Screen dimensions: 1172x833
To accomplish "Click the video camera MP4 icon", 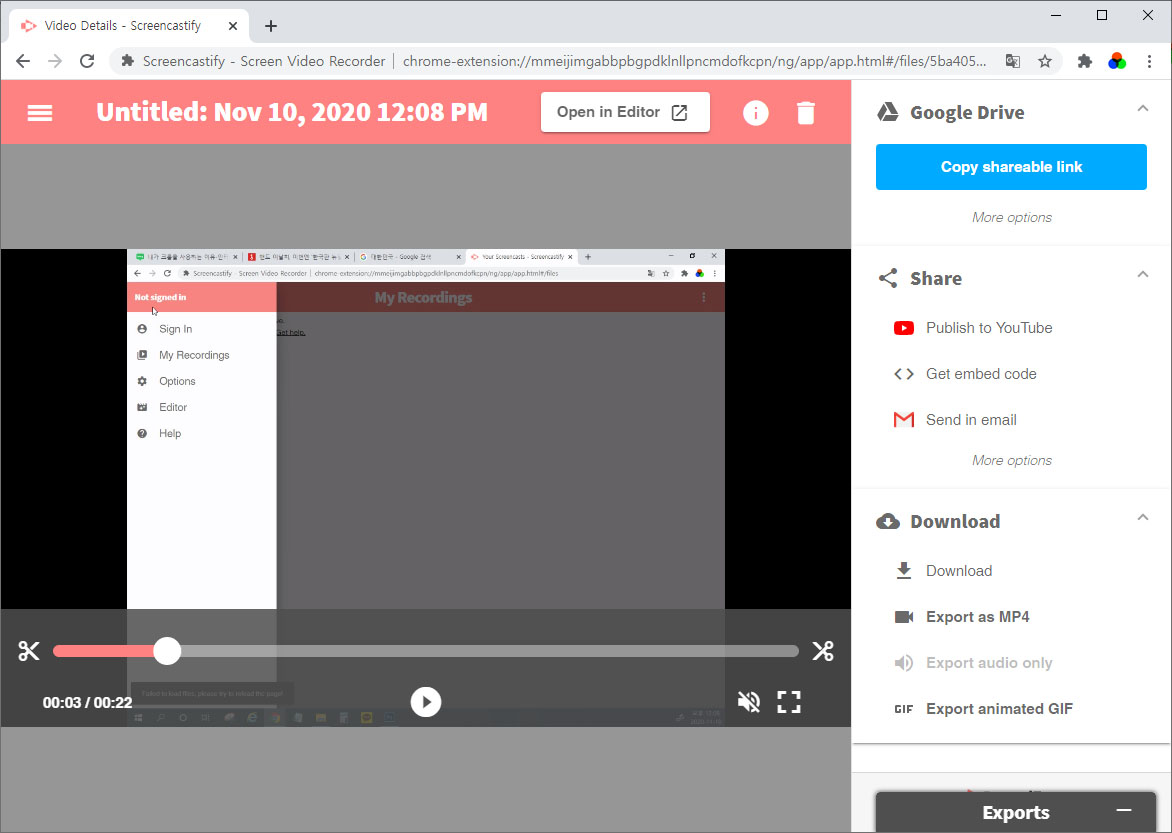I will (903, 617).
